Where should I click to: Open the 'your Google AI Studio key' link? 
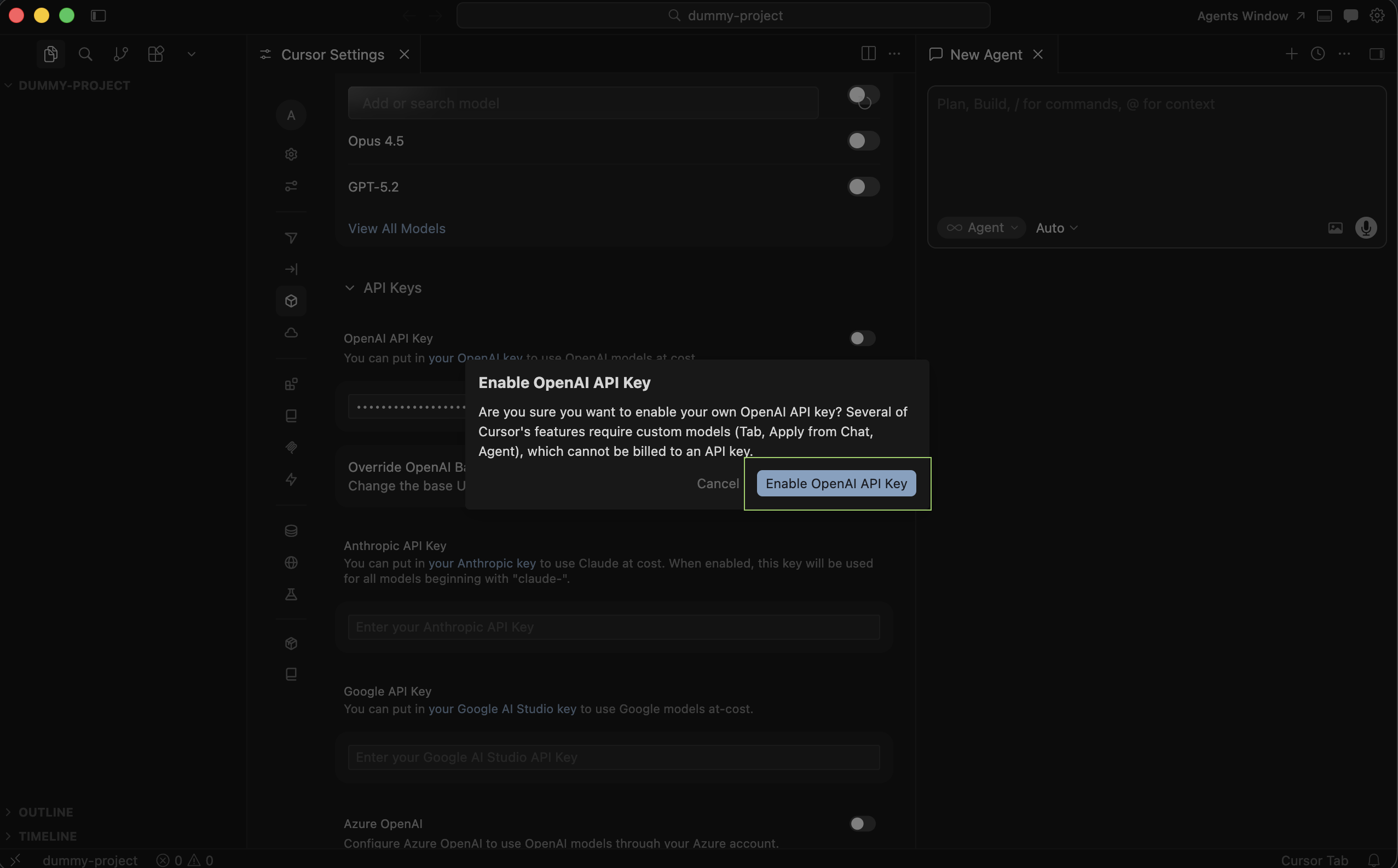click(502, 709)
